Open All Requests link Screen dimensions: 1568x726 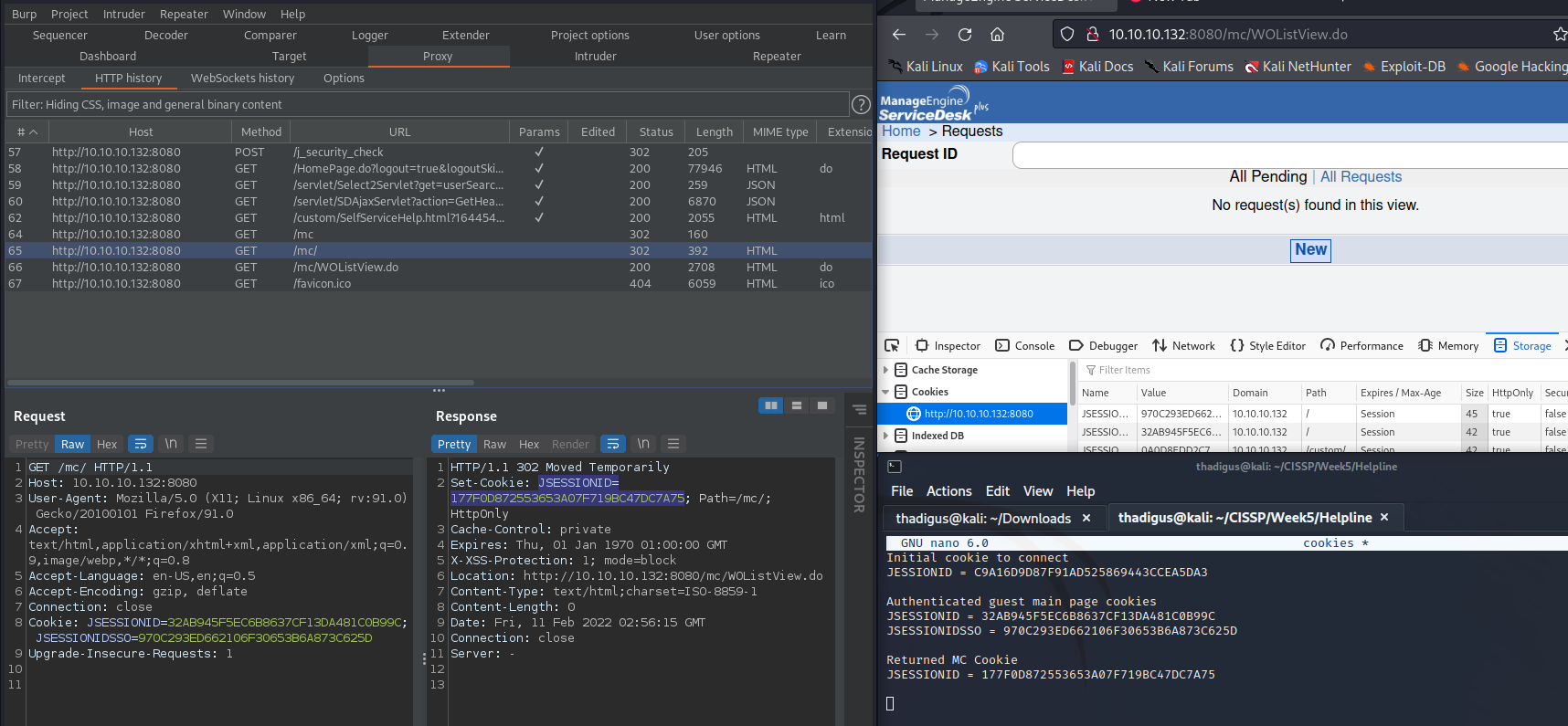coord(1361,176)
